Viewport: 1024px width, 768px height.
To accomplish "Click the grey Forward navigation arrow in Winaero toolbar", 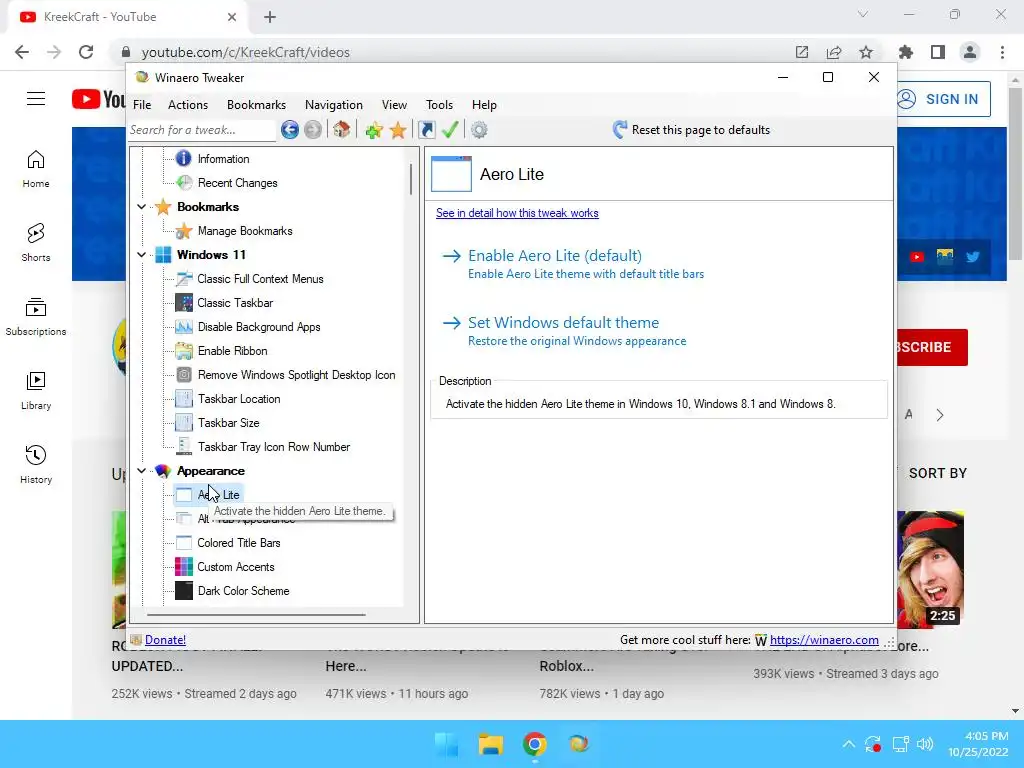I will 313,130.
